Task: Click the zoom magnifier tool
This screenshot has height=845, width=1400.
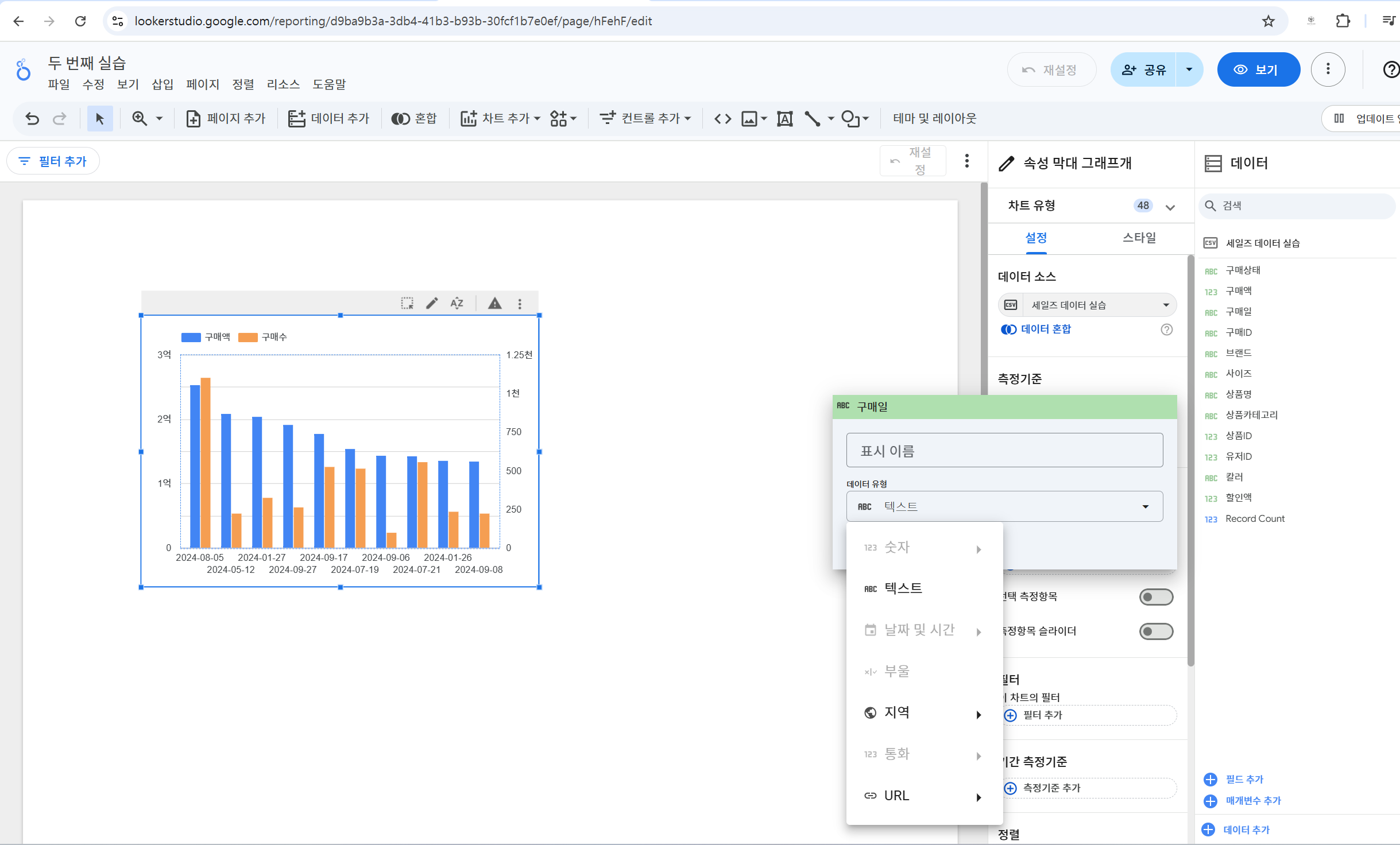Action: click(139, 119)
